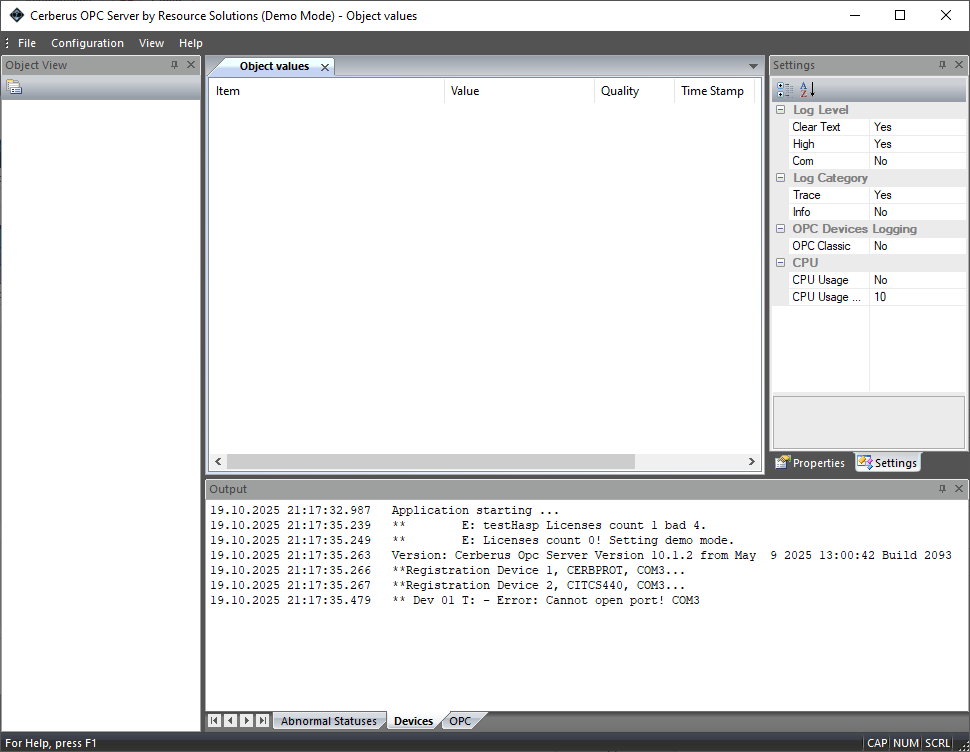
Task: Pin the Object View panel
Action: pyautogui.click(x=174, y=65)
